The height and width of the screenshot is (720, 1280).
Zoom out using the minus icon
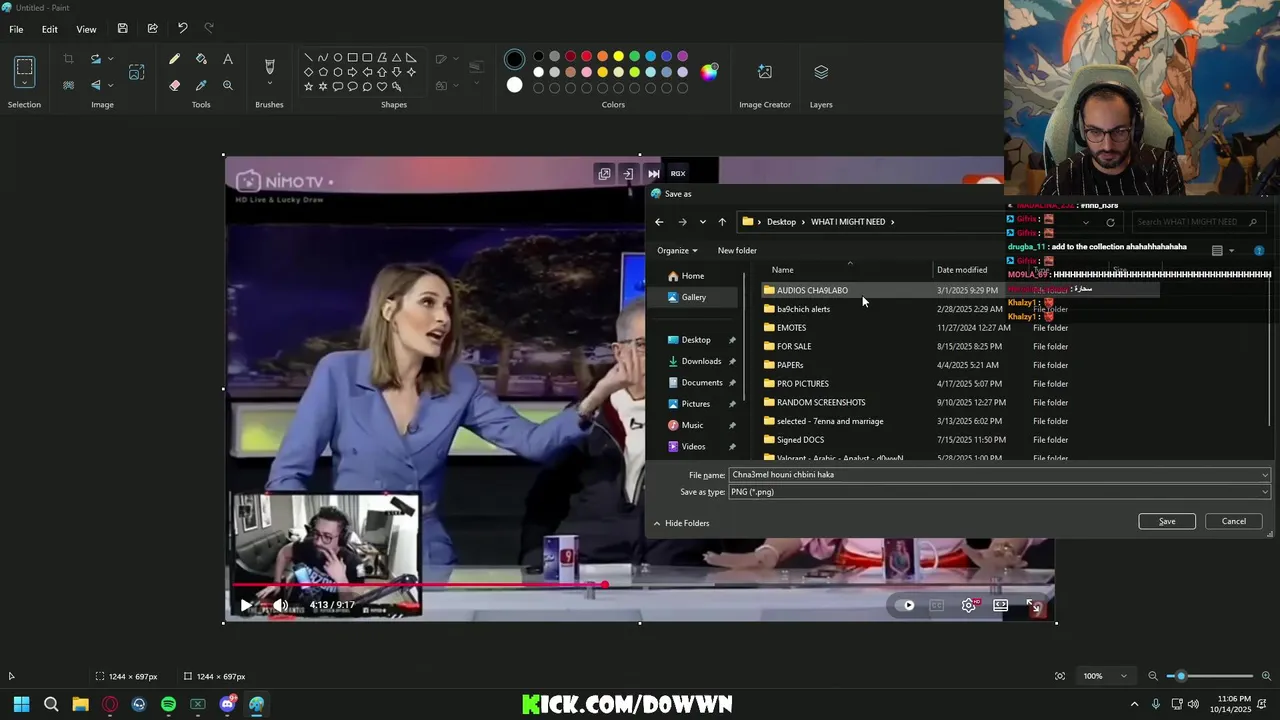1153,676
